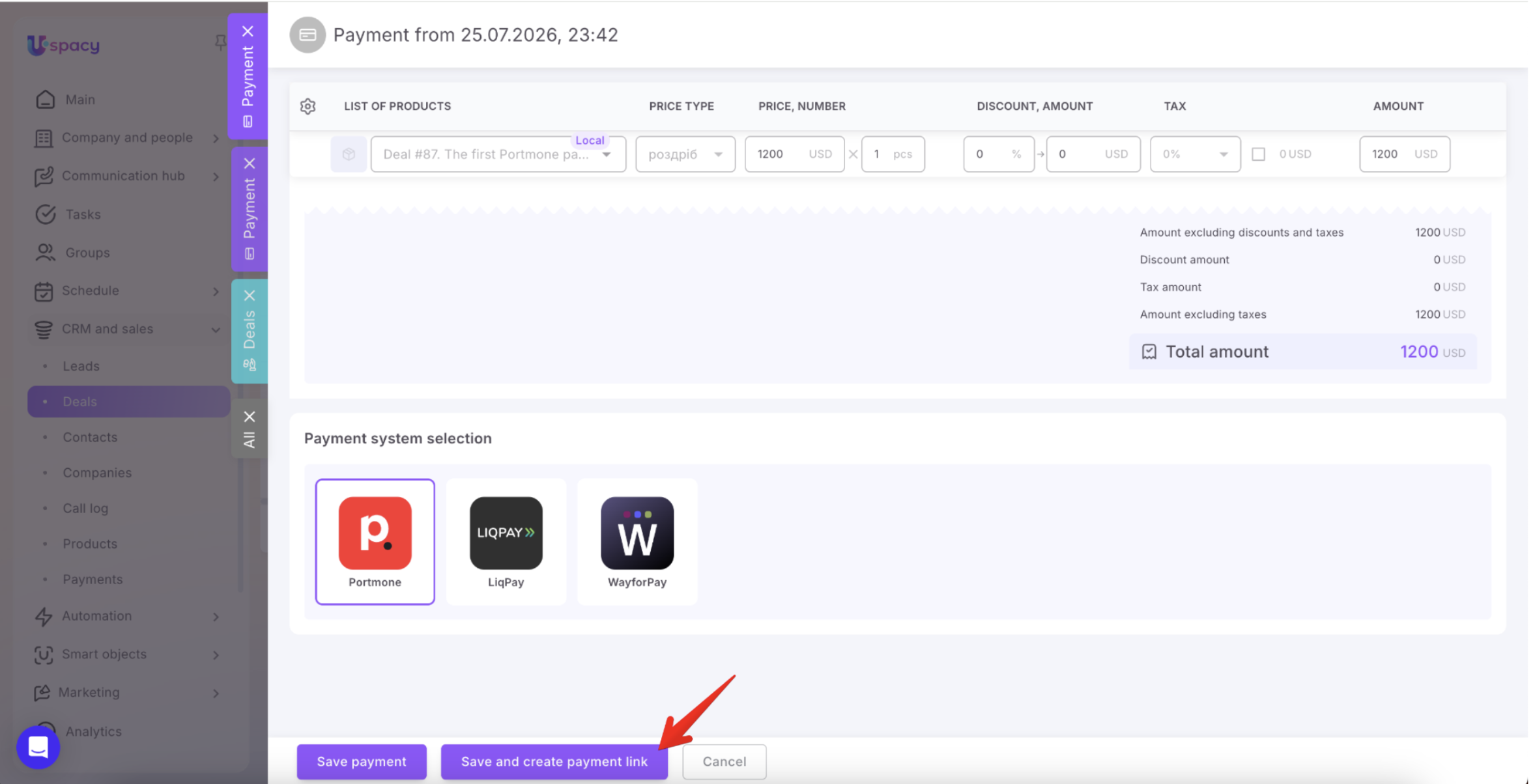
Task: Click the quantity pcs field
Action: 893,154
